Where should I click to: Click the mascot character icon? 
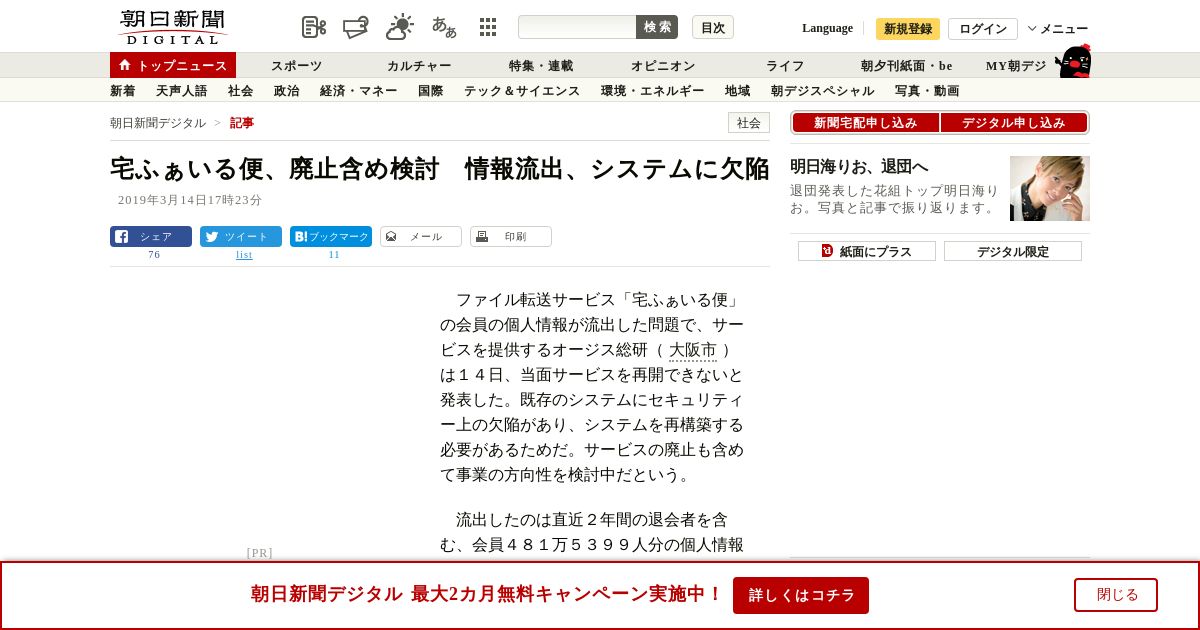click(1073, 61)
